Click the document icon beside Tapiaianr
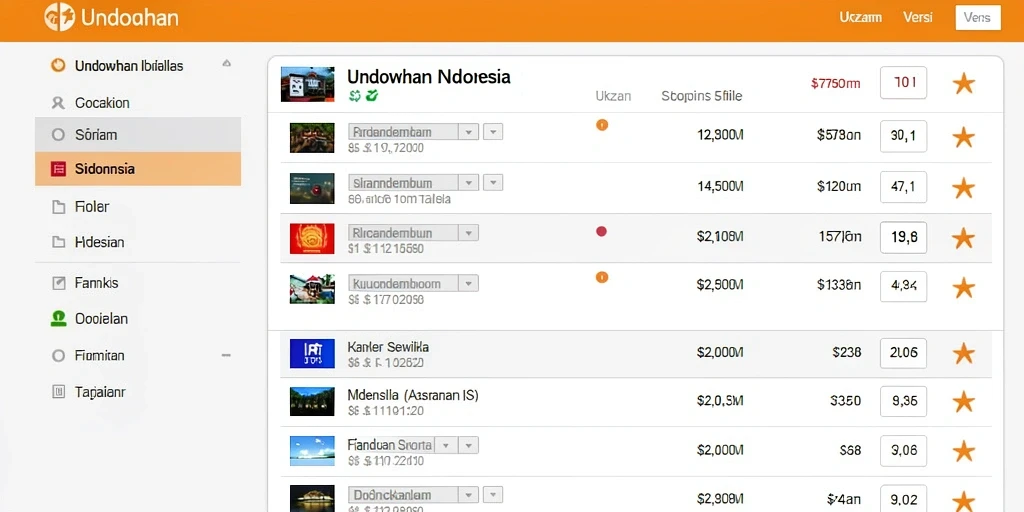The width and height of the screenshot is (1024, 512). point(58,392)
